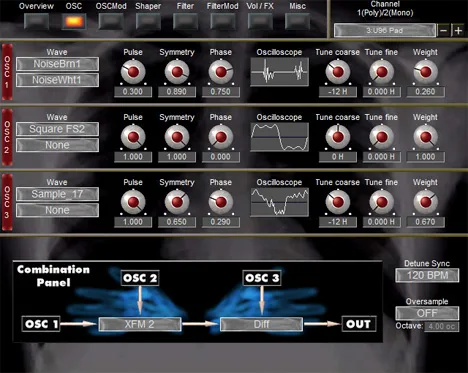Click the plus button next to channel preset
Viewport: 468px width, 373px height.
(458, 31)
